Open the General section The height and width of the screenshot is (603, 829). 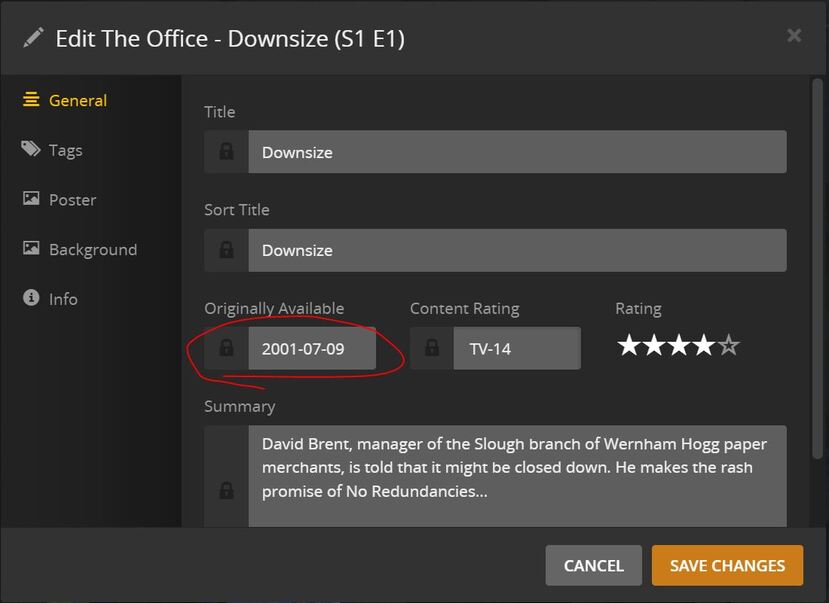point(65,100)
